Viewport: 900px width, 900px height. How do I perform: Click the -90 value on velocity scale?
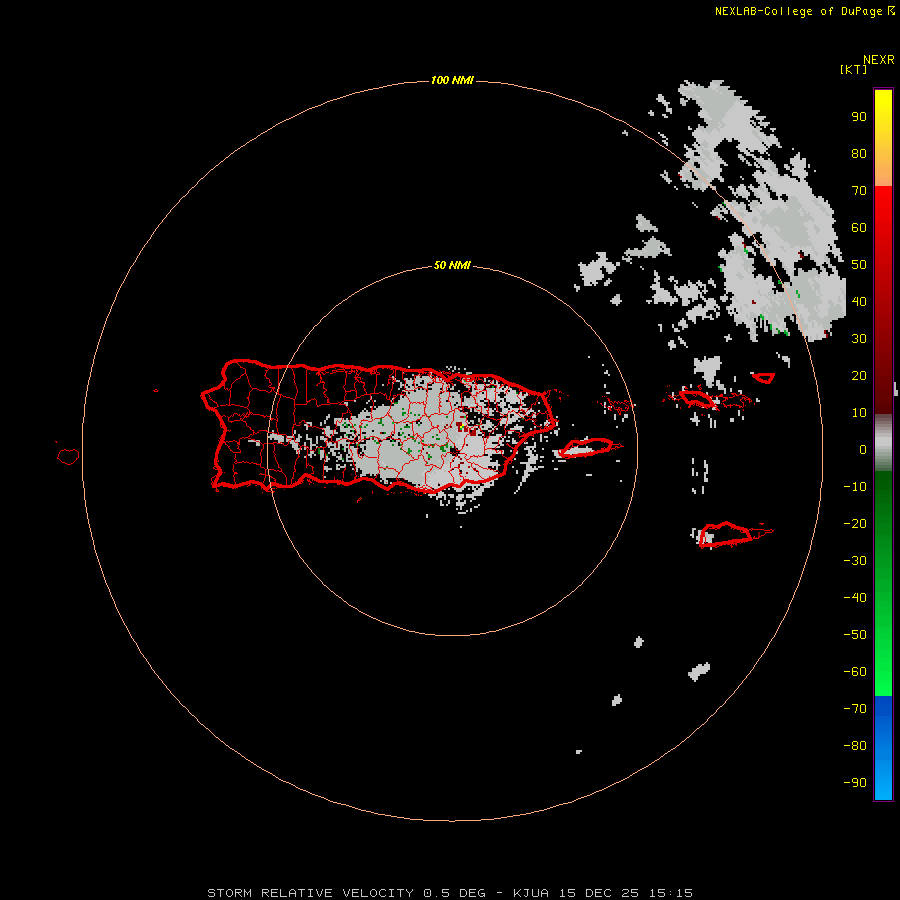[x=855, y=782]
